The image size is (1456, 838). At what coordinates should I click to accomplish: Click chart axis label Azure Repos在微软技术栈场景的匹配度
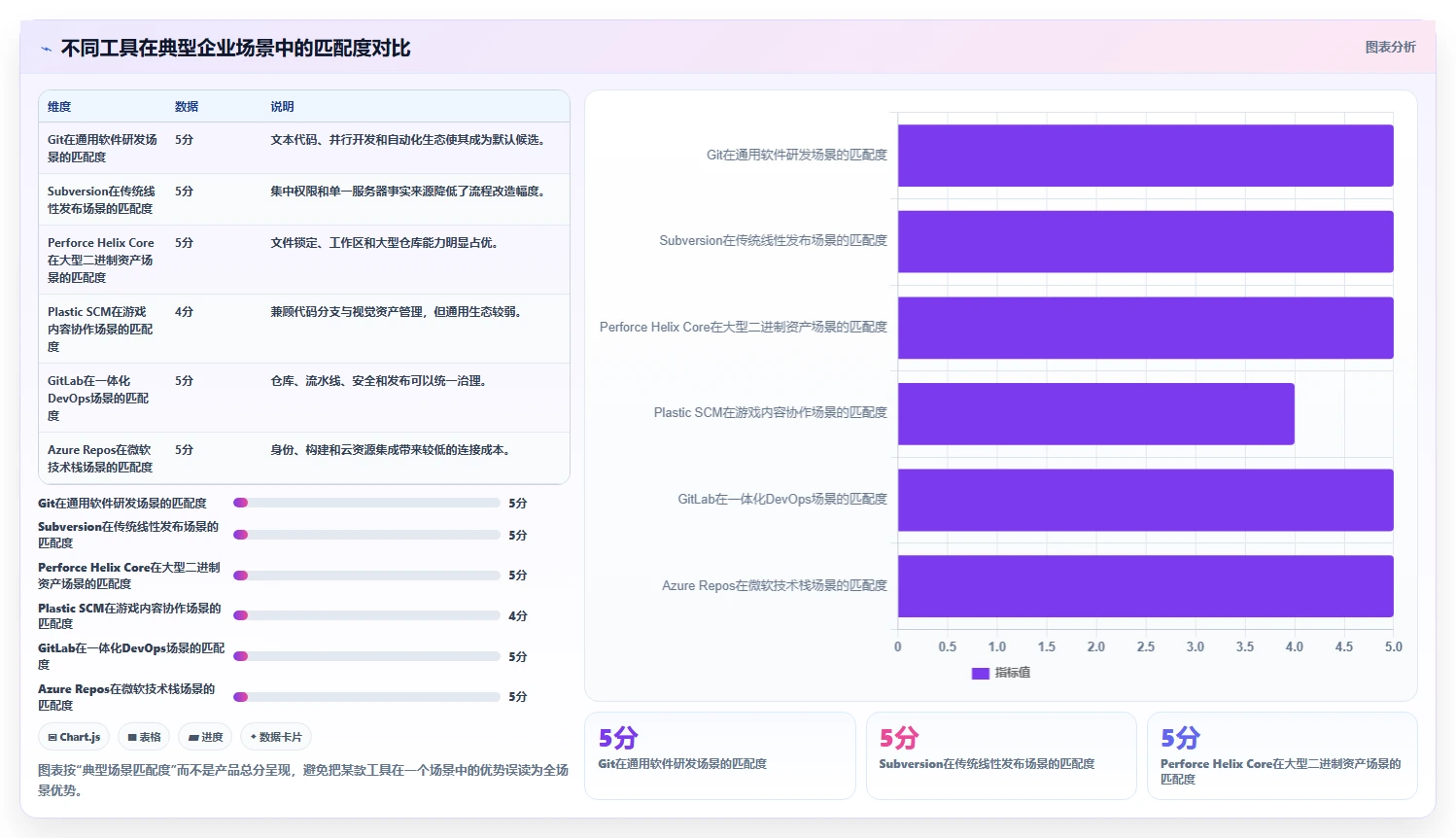click(774, 585)
